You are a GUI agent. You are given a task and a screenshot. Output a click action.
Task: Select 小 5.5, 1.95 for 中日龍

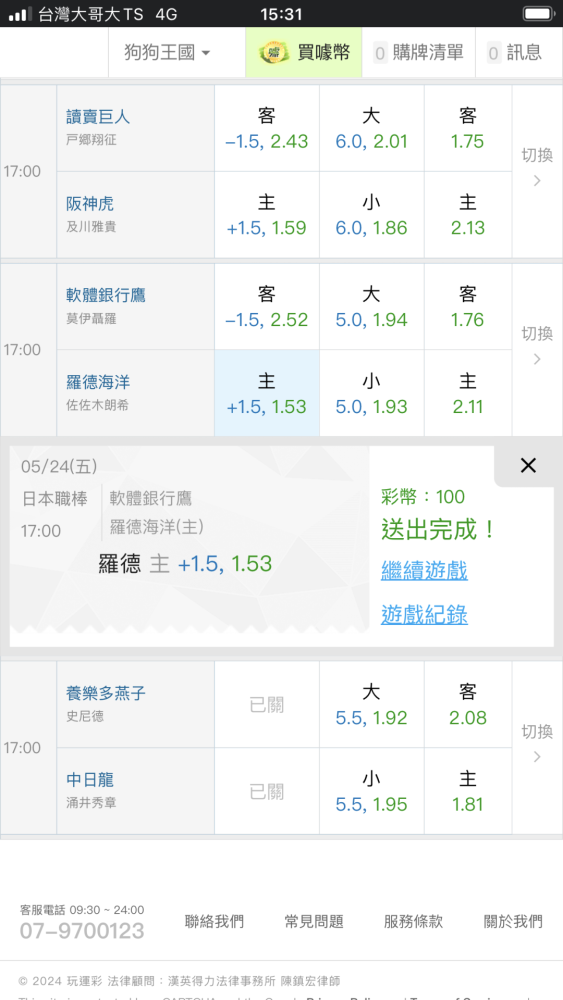pyautogui.click(x=372, y=791)
